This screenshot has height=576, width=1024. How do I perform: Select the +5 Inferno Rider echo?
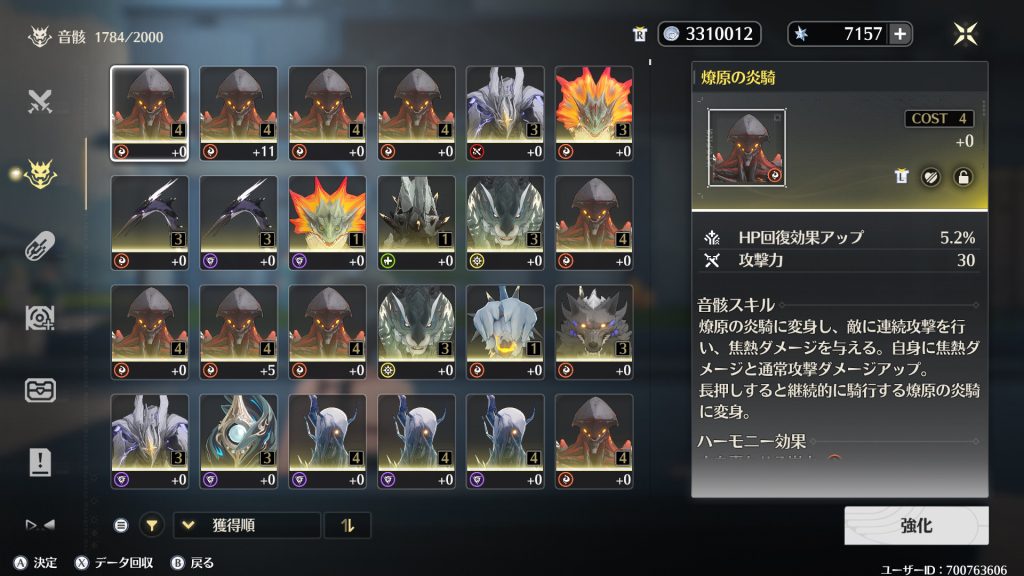[x=238, y=332]
